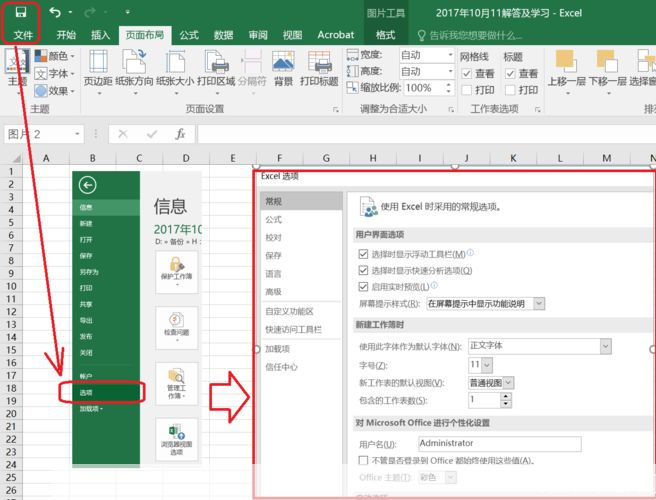Screen dimensions: 656x500
Task: Open the 页面设置 dialog launcher
Action: pos(336,110)
